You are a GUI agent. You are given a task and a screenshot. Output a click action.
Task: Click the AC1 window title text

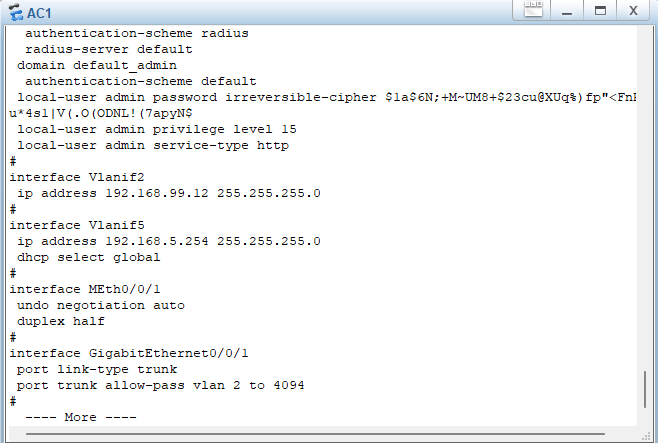40,12
